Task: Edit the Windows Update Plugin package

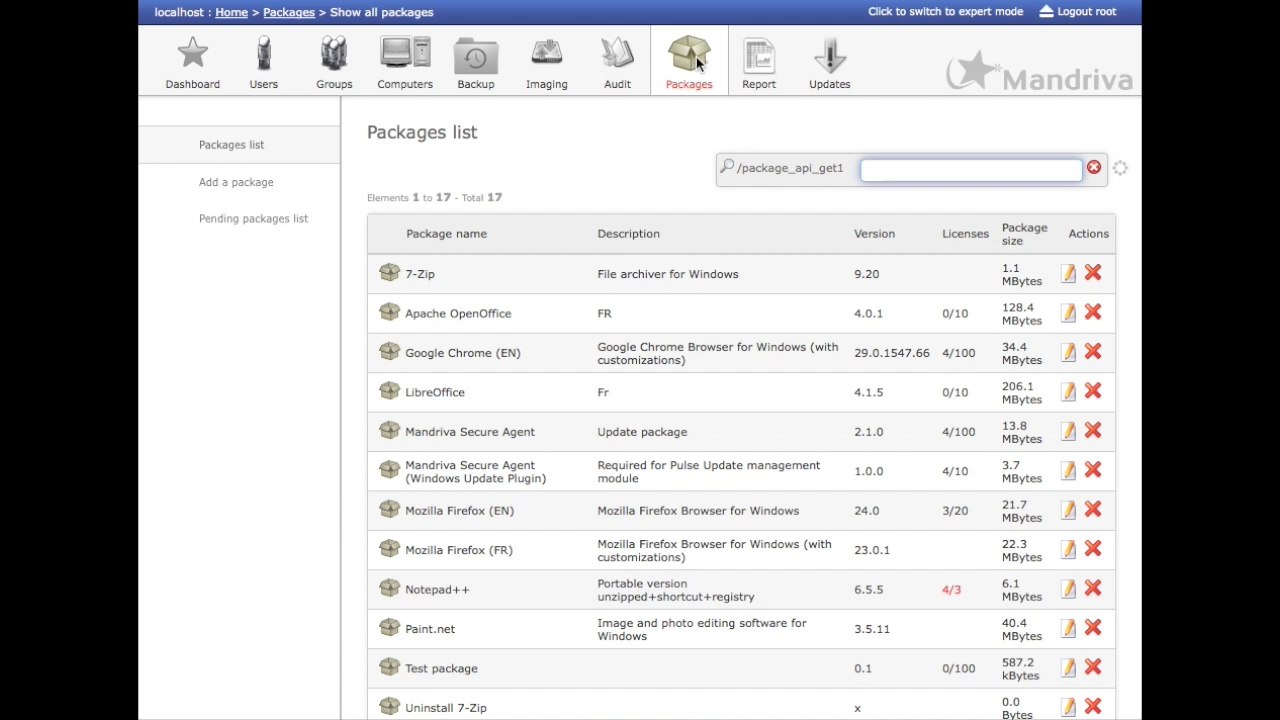Action: (1068, 471)
